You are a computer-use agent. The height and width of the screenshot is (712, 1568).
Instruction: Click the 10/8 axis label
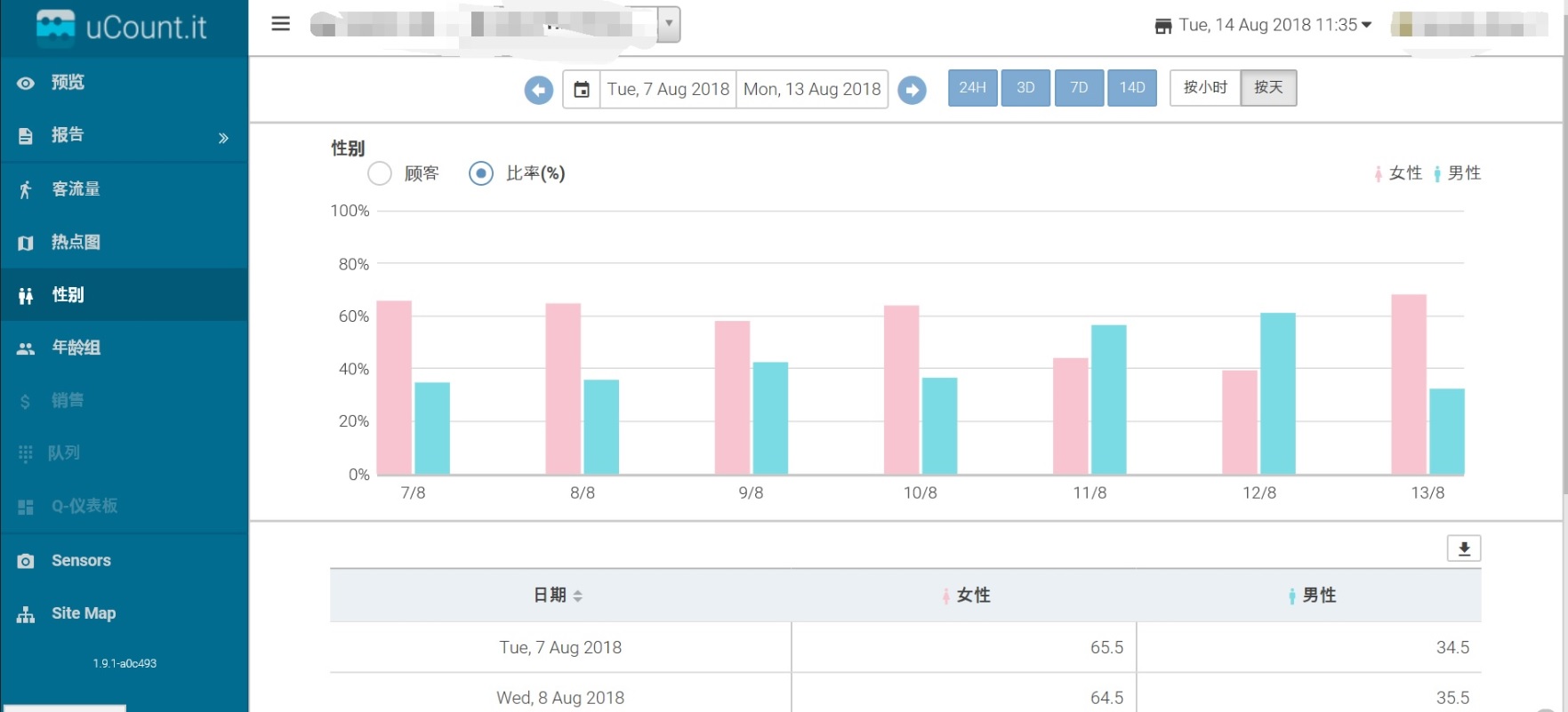pyautogui.click(x=921, y=493)
